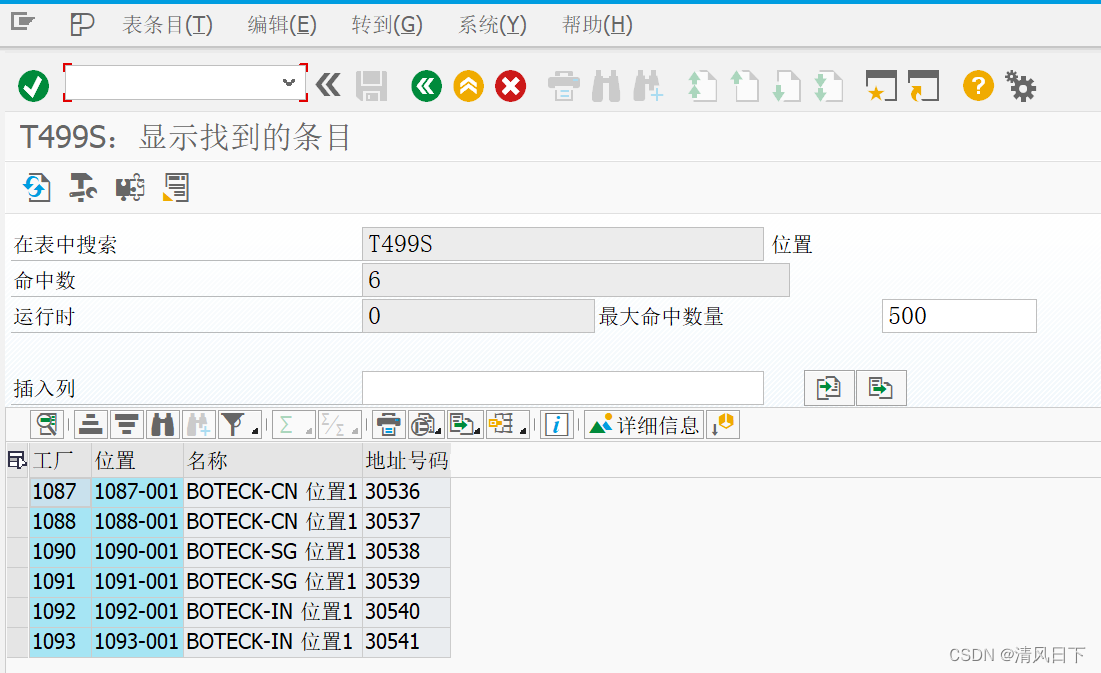Click the red Cancel icon in the toolbar
1101x673 pixels.
coord(510,86)
